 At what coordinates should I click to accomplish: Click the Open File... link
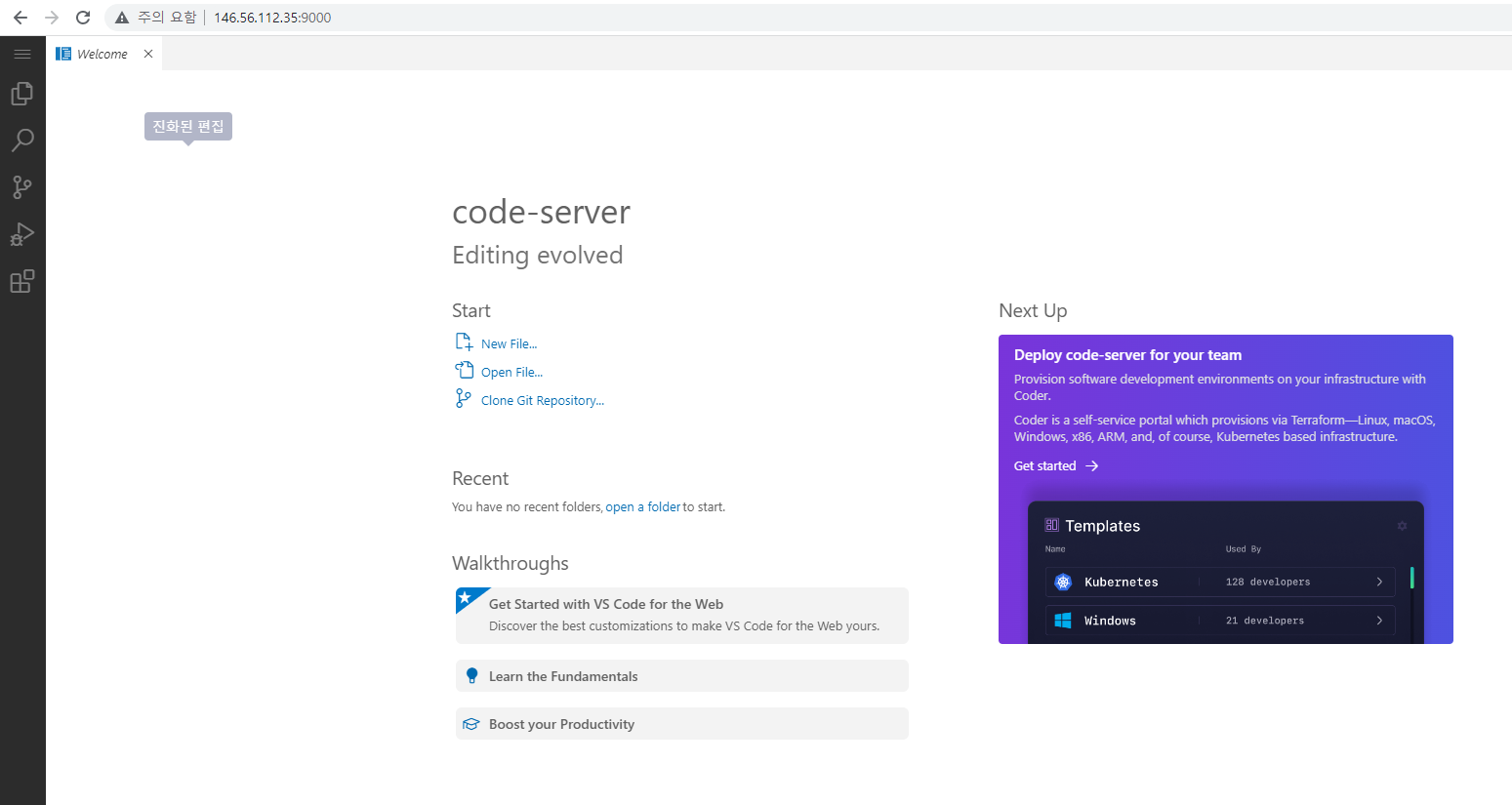click(x=511, y=373)
